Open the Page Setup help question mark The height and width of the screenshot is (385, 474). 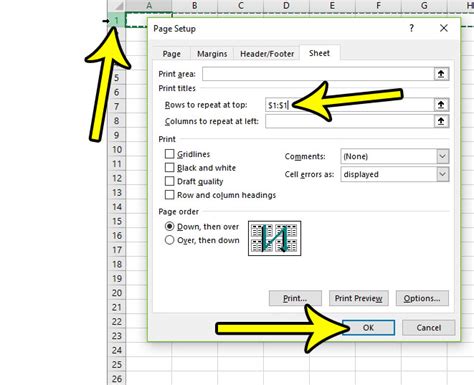(x=412, y=28)
